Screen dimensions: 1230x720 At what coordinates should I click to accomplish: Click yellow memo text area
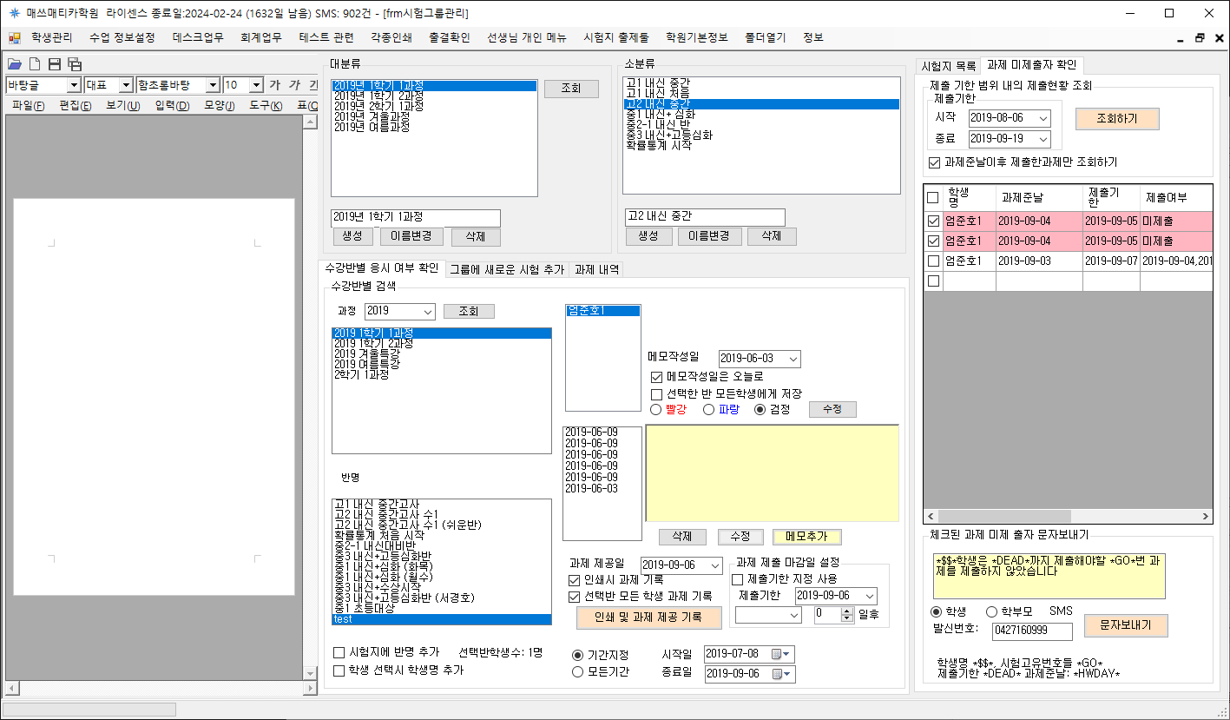(772, 473)
